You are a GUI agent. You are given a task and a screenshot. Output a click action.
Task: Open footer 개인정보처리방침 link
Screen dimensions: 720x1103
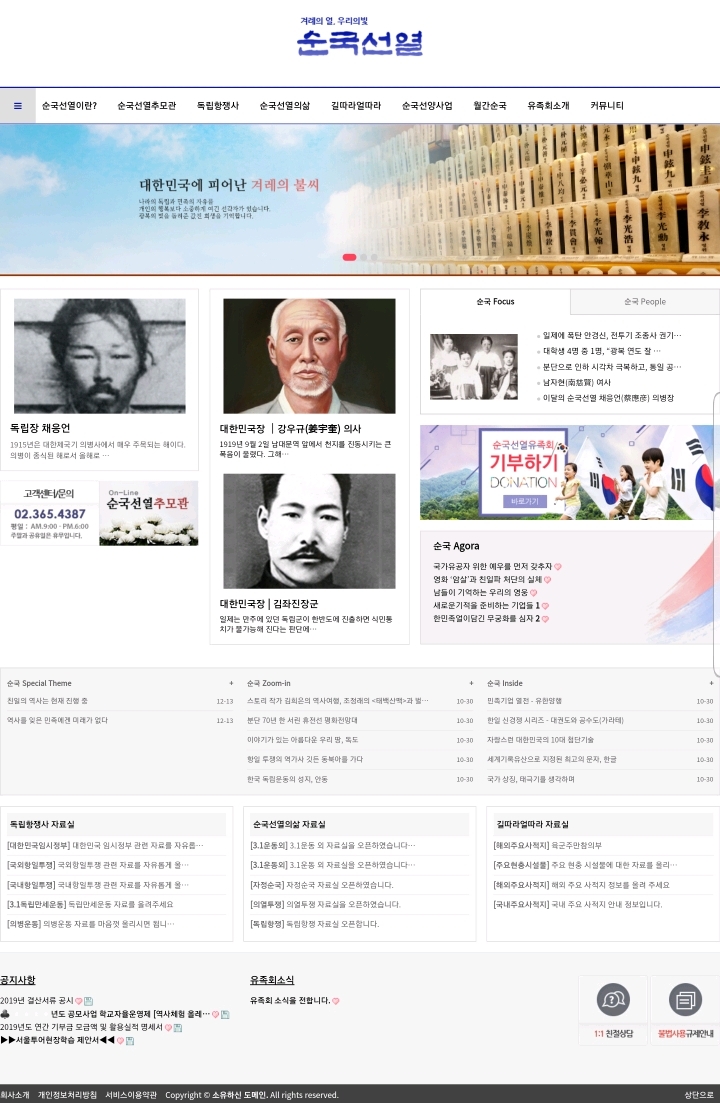pos(68,1095)
